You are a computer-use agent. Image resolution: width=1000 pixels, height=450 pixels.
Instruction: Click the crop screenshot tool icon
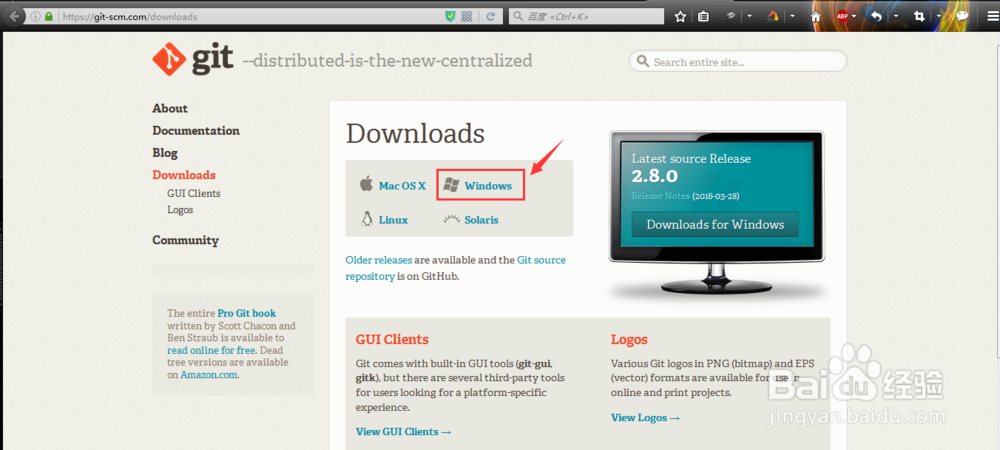coord(919,17)
